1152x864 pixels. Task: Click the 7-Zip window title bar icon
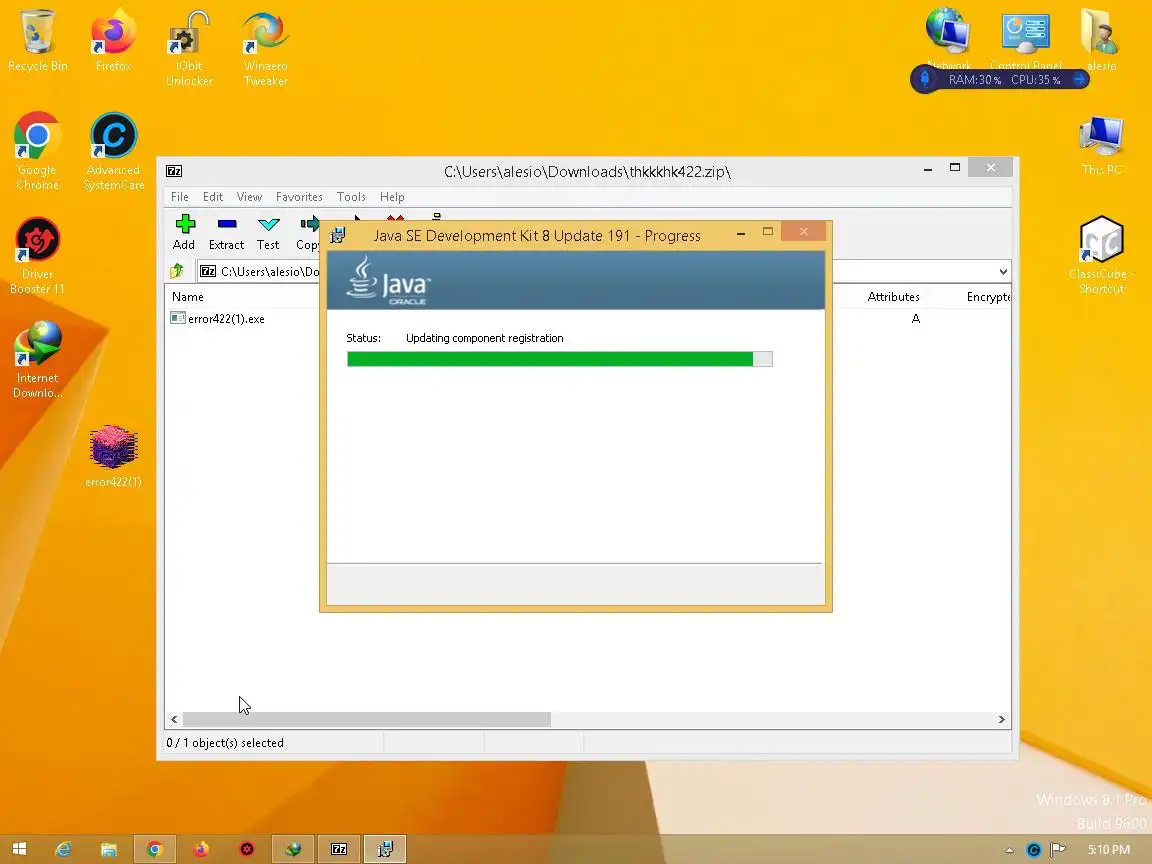174,171
